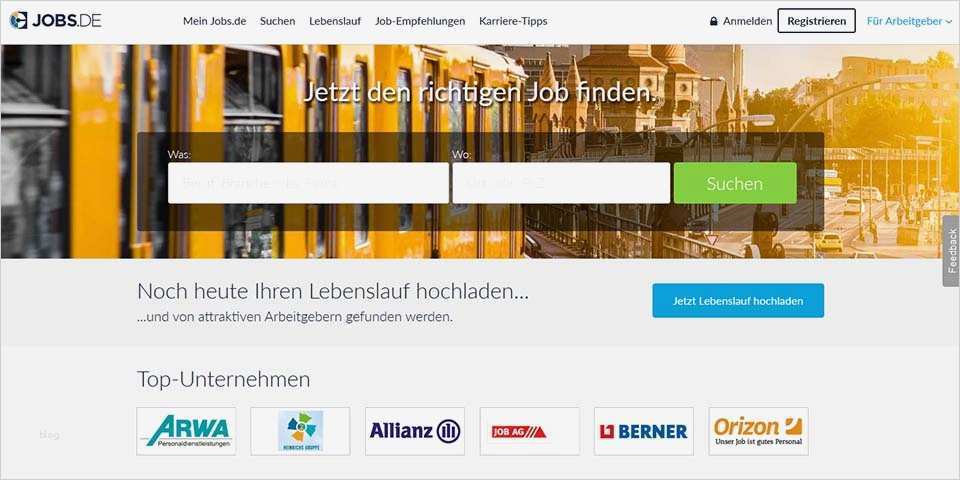Click the Anmelden login link
Image resolution: width=960 pixels, height=480 pixels.
point(748,21)
